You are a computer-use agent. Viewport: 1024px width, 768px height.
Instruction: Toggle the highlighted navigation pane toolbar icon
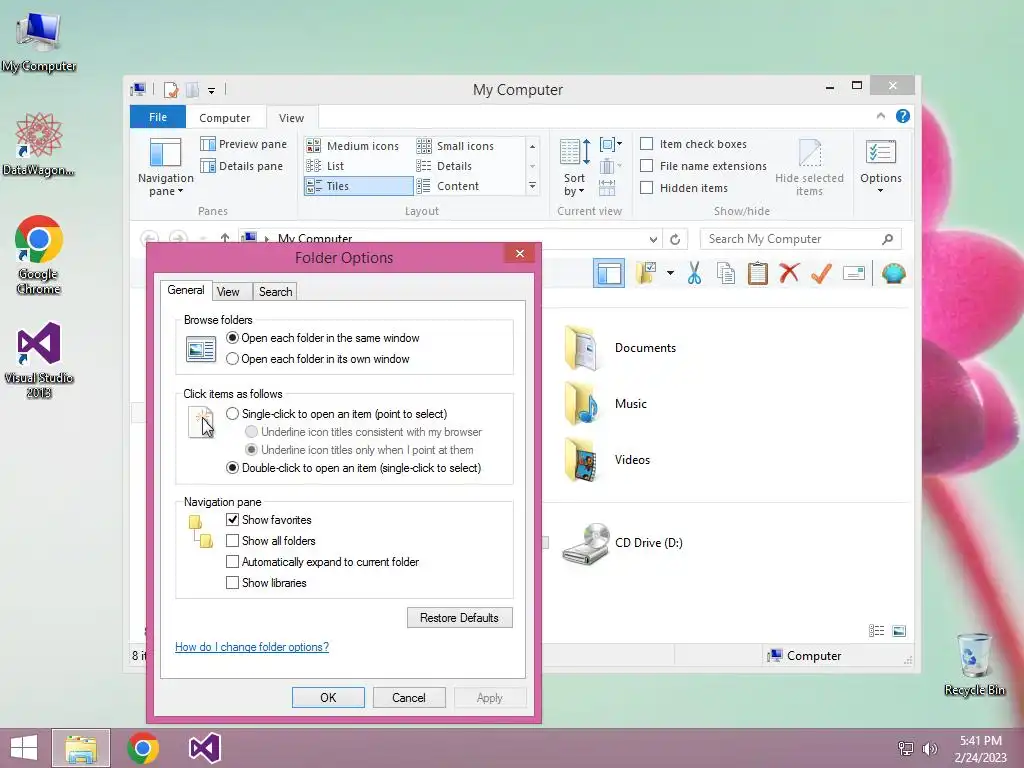coord(609,274)
